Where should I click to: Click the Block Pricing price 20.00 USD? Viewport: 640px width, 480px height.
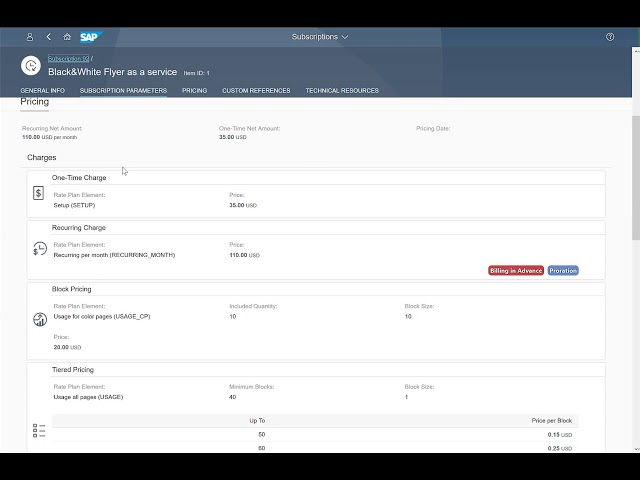(x=67, y=347)
